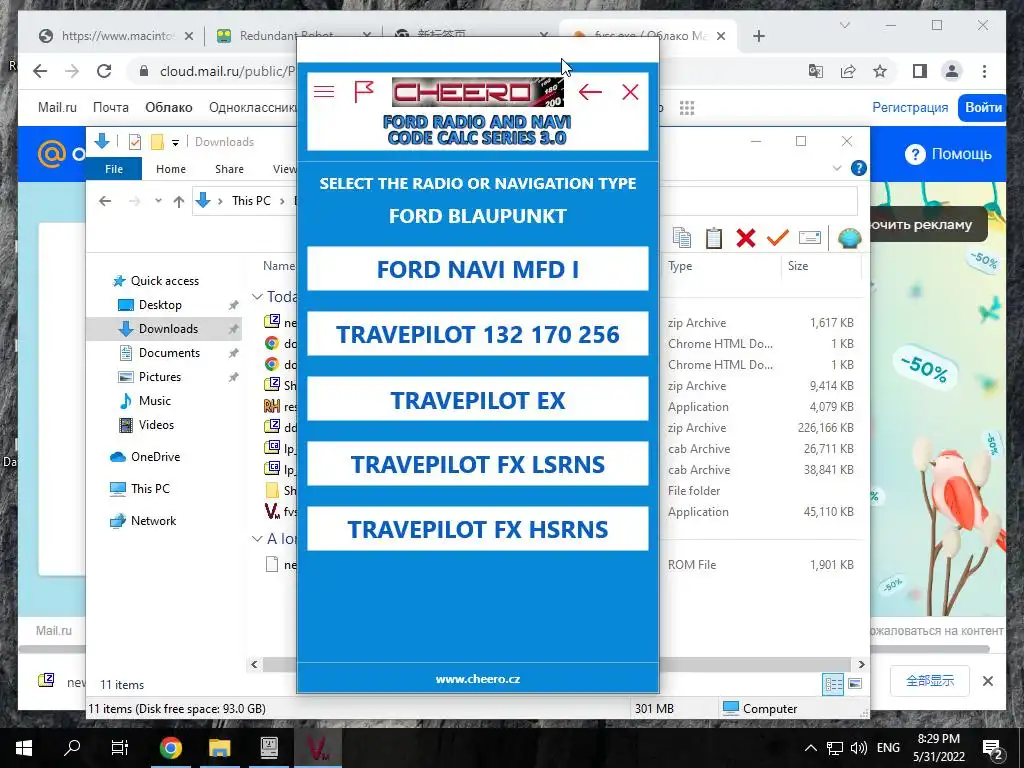Select TRAVEPILOT FX HSRNS option

[477, 528]
